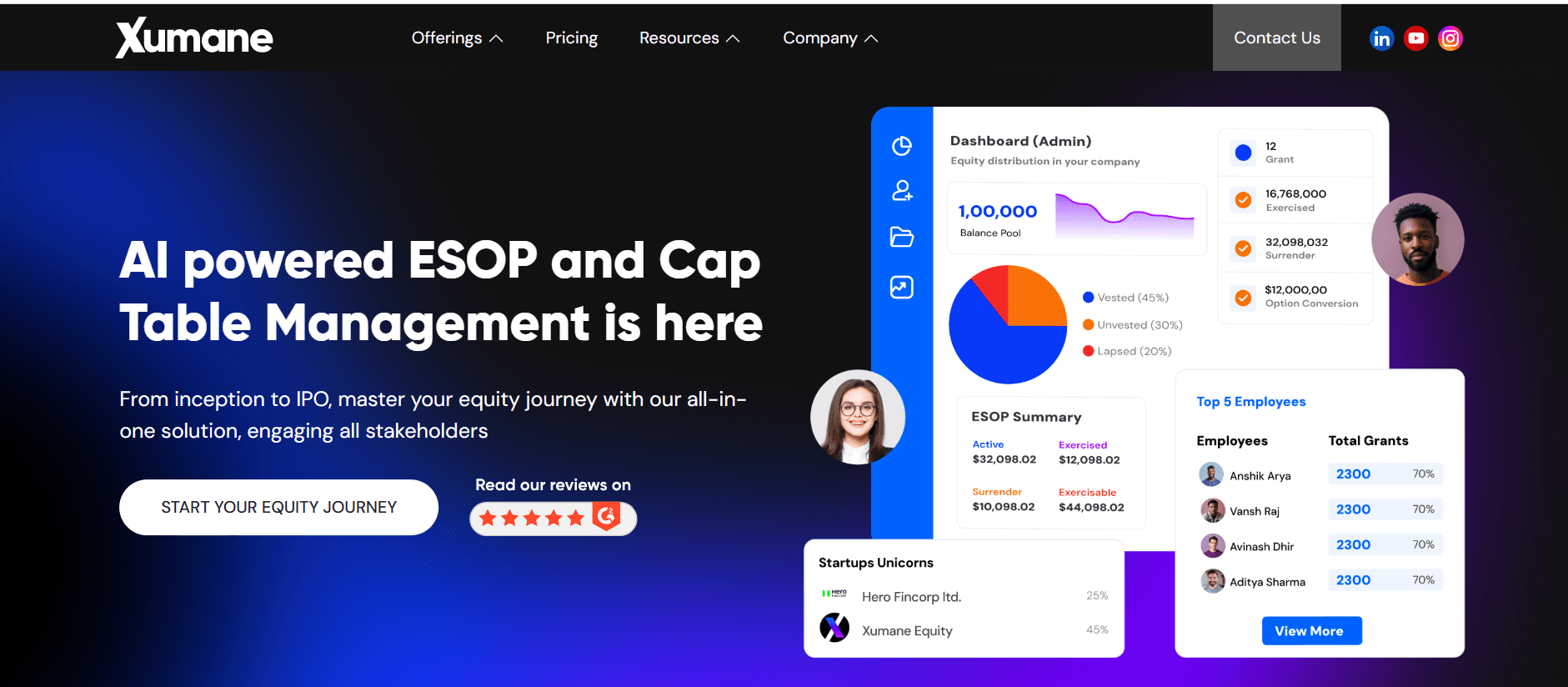Image resolution: width=1568 pixels, height=687 pixels.
Task: Click Start Your Equity Journey button
Action: [278, 507]
